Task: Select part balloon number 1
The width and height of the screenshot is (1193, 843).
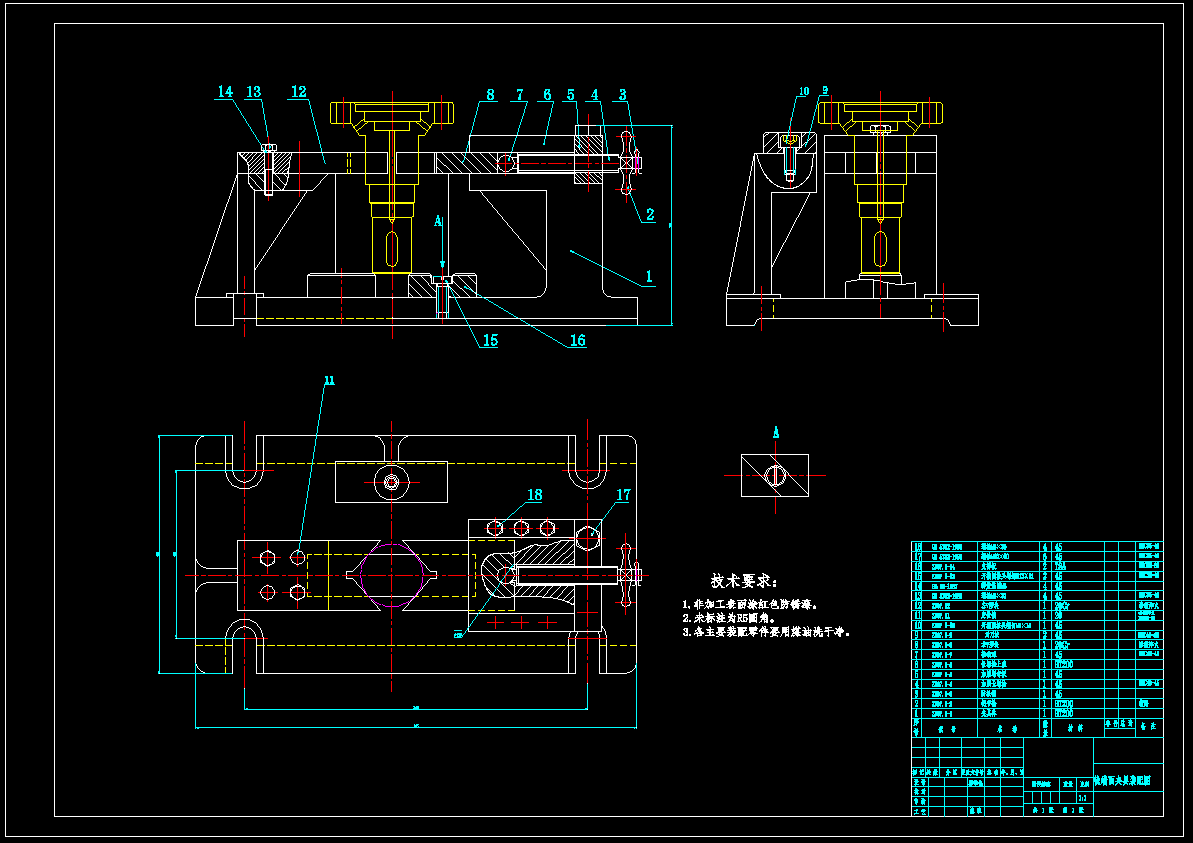Action: pyautogui.click(x=649, y=276)
